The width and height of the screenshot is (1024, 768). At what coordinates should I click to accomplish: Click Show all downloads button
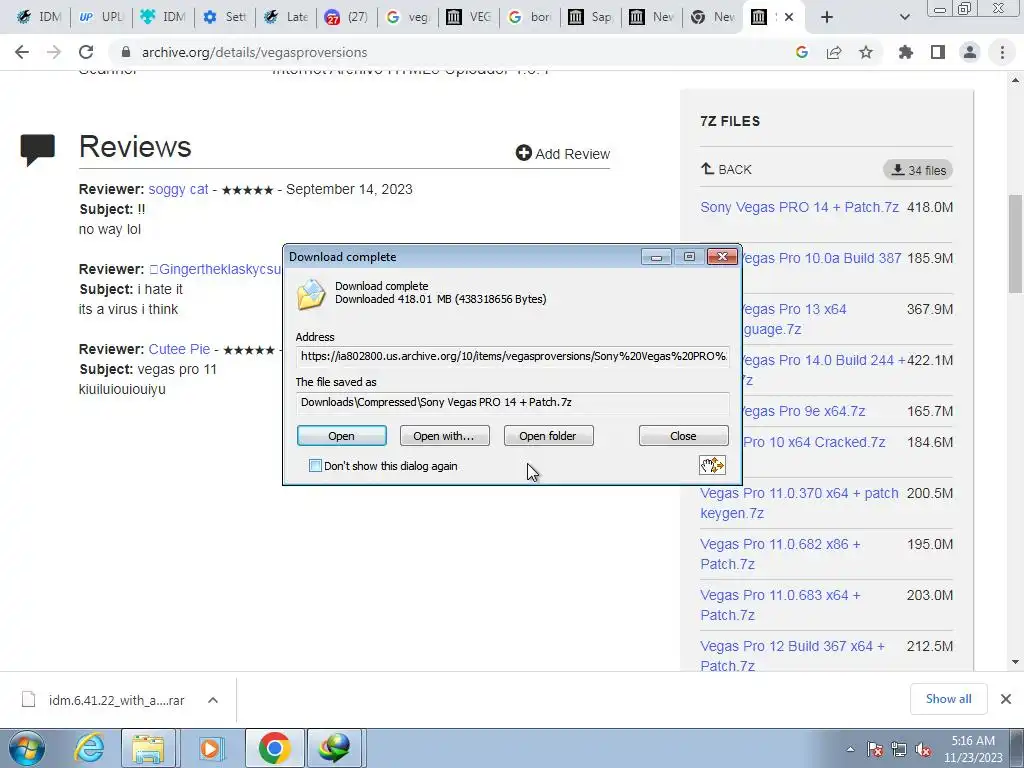pyautogui.click(x=948, y=699)
